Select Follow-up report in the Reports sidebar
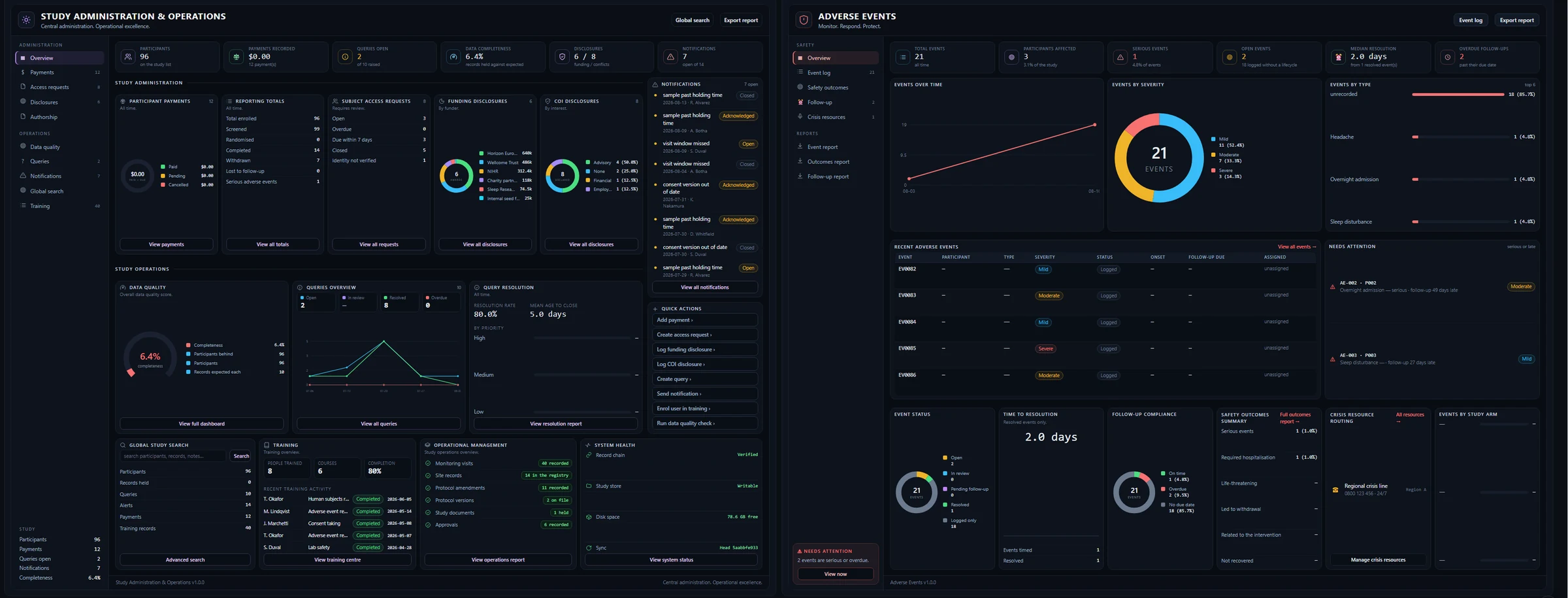The width and height of the screenshot is (1568, 598). point(836,176)
